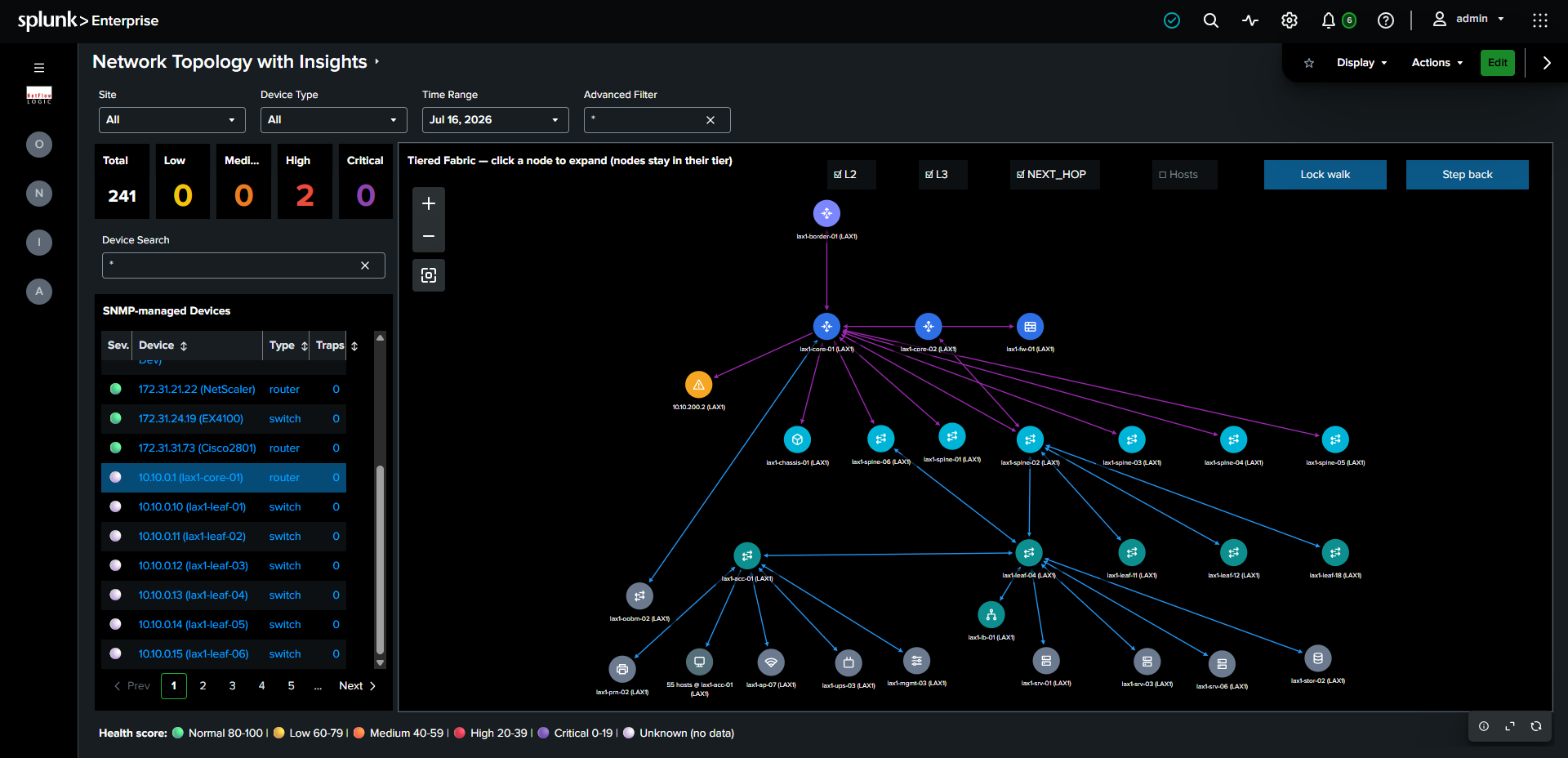This screenshot has width=1568, height=758.
Task: Open device 172.31.21.22 (NetScaler) link
Action: (197, 390)
